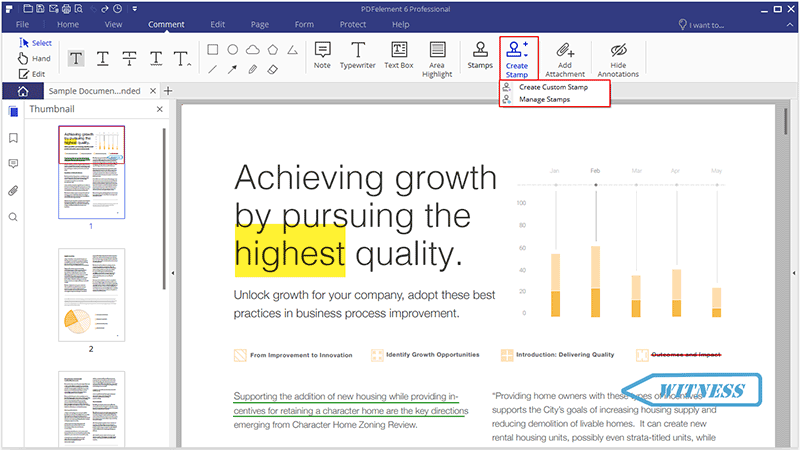This screenshot has height=450, width=800.
Task: Choose the Text Box tool
Action: click(399, 55)
